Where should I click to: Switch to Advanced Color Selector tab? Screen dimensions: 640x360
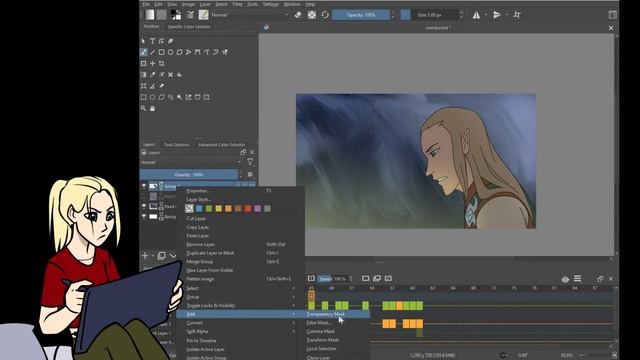(x=221, y=144)
